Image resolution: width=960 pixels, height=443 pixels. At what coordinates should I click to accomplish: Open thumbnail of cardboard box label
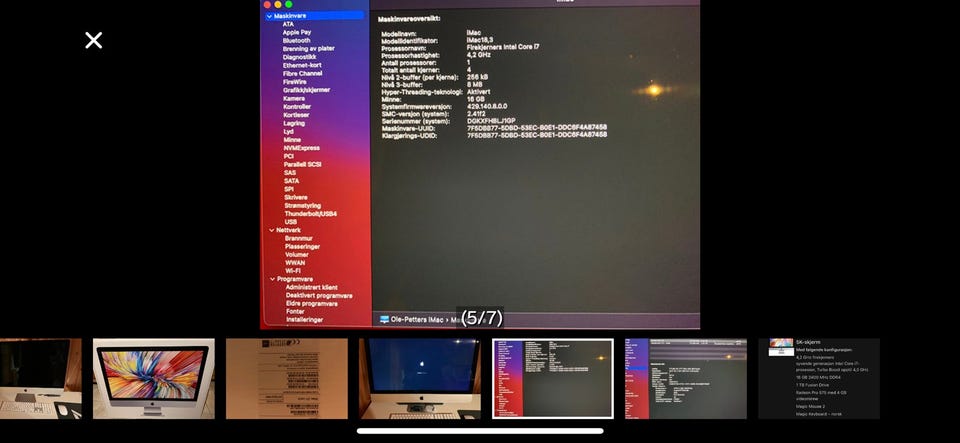click(287, 379)
